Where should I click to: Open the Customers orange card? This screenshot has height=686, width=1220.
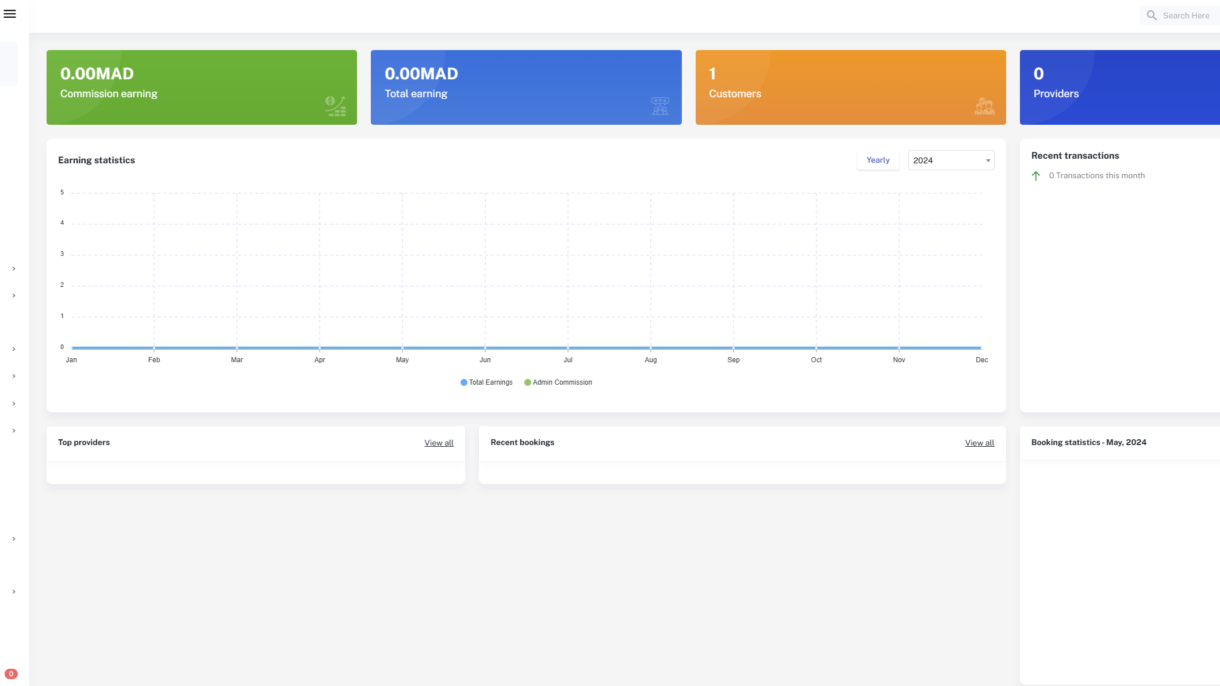851,87
